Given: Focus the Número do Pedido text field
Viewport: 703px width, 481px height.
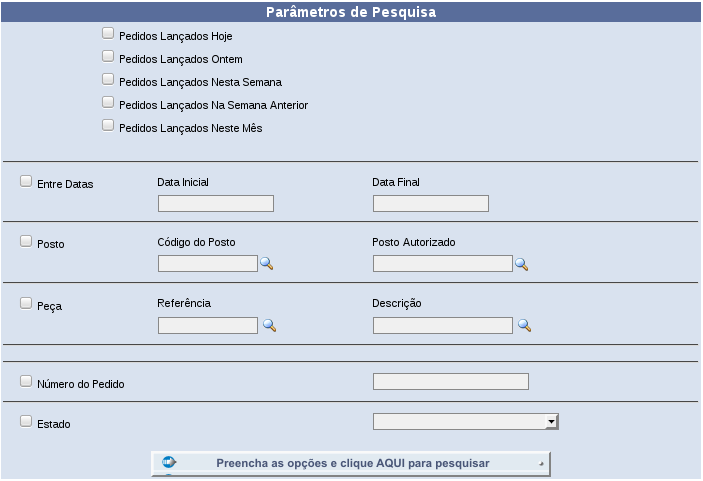Looking at the screenshot, I should (451, 381).
